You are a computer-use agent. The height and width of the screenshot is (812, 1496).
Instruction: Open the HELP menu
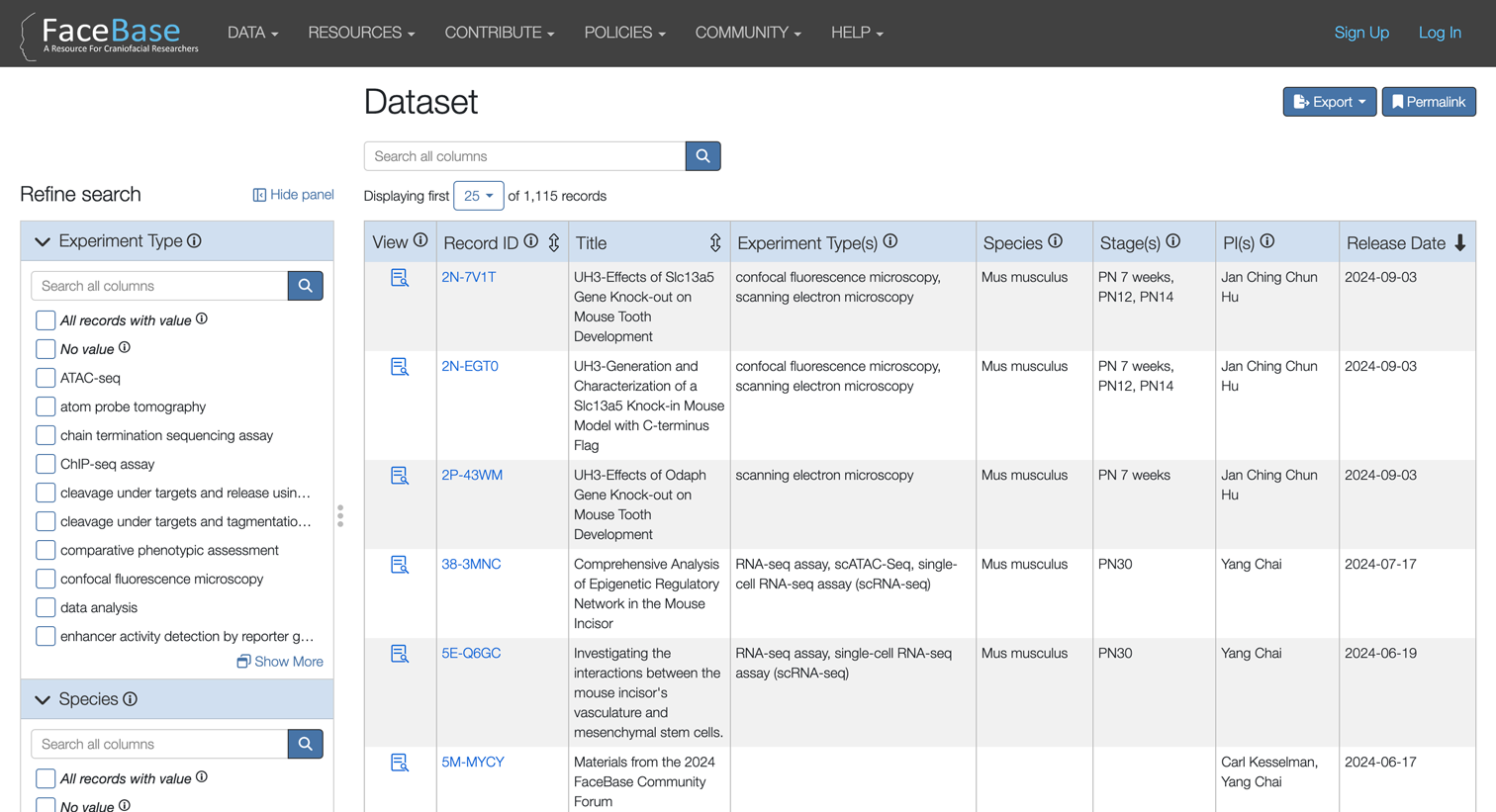click(x=855, y=33)
